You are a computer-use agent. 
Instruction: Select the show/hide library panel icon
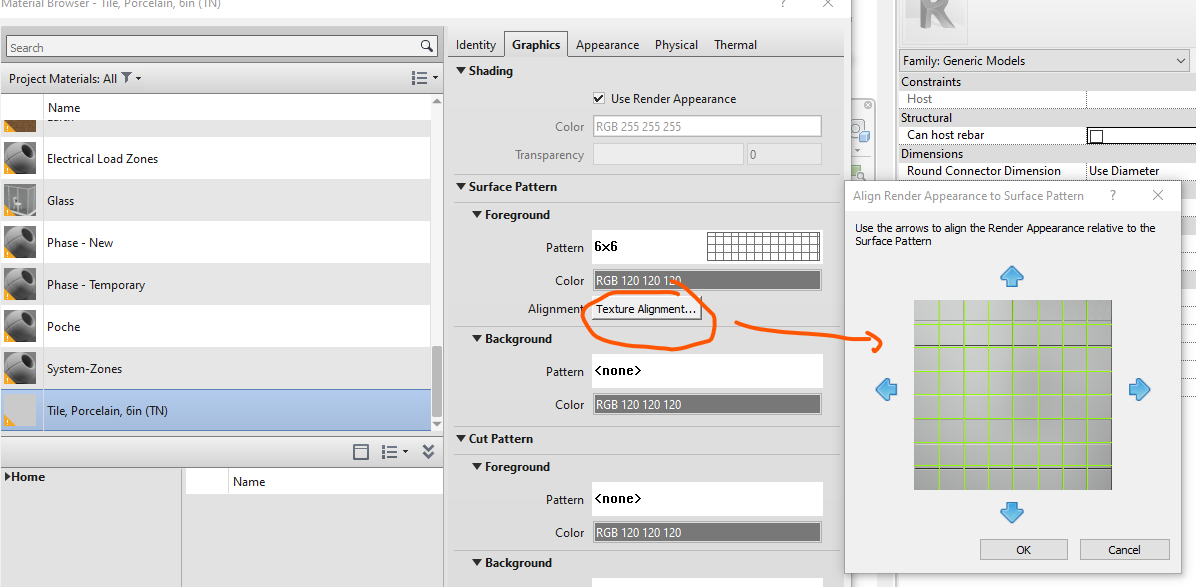click(x=361, y=451)
